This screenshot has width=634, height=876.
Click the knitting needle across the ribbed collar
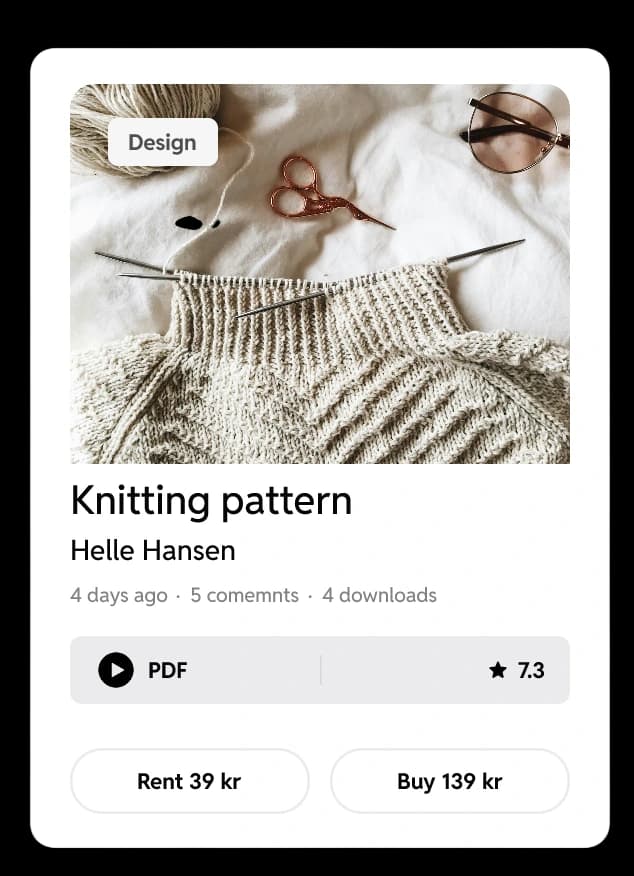click(x=280, y=304)
